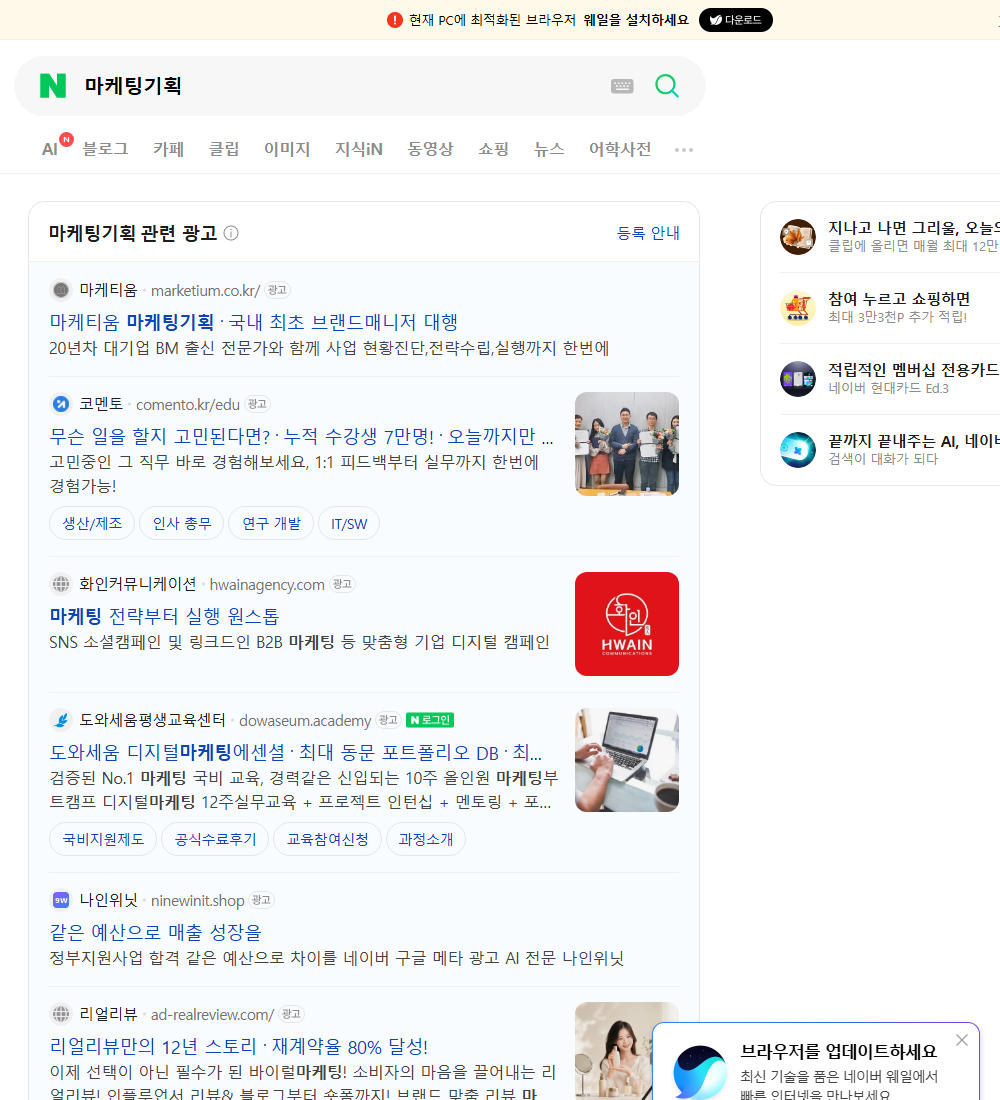Image resolution: width=1000 pixels, height=1100 pixels.
Task: Click the green magnifier search icon
Action: click(x=667, y=86)
